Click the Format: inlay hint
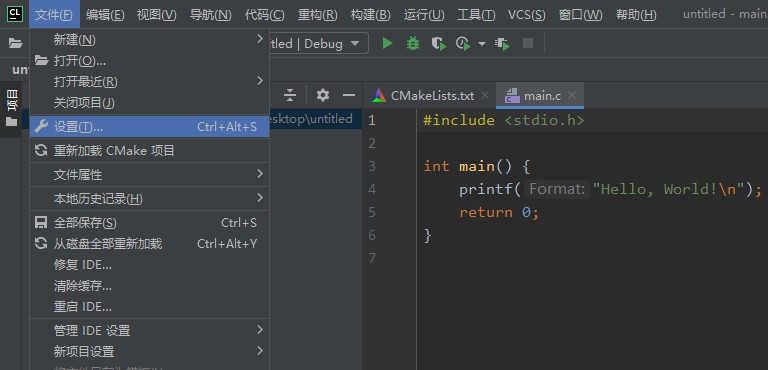 point(557,189)
